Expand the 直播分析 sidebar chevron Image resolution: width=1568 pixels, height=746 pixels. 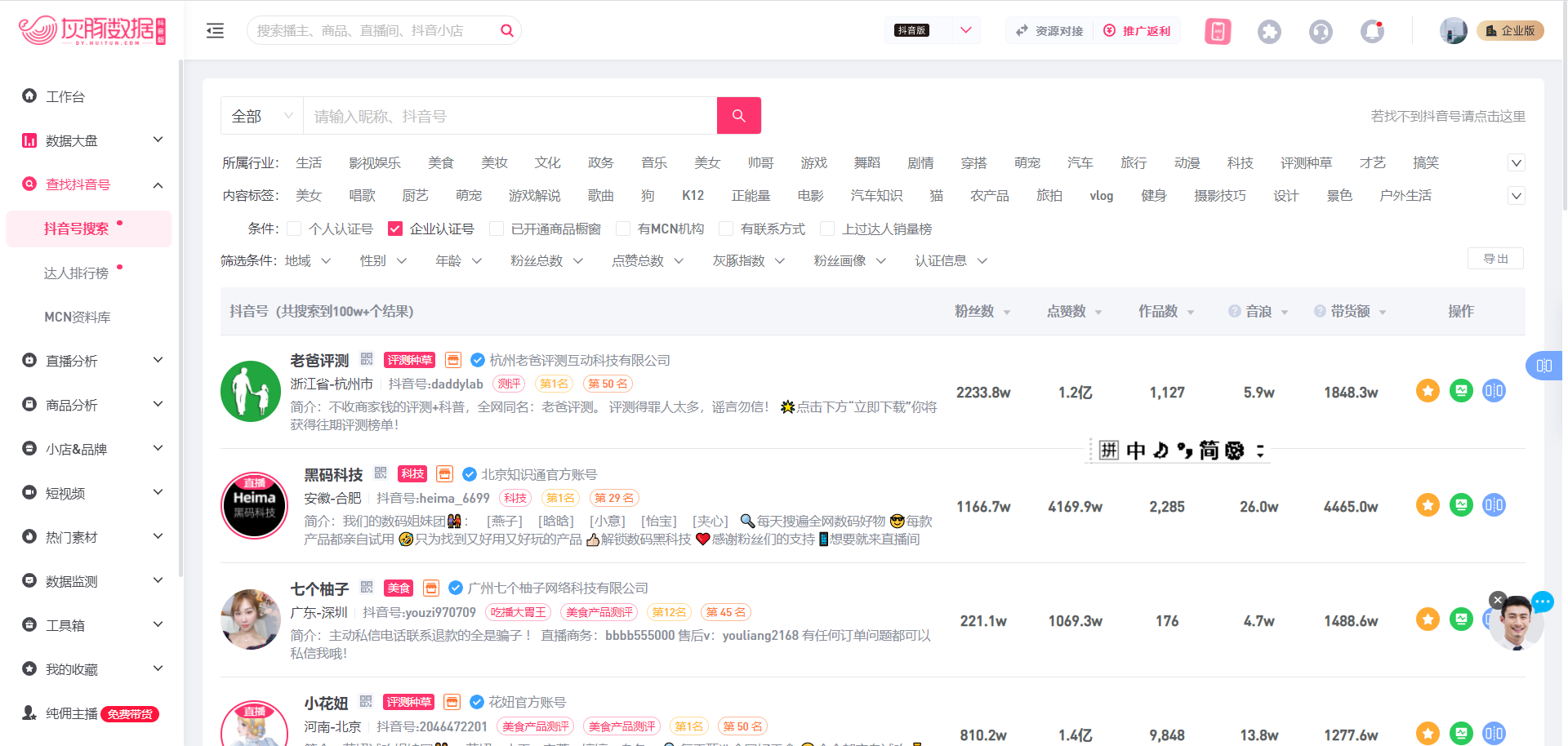tap(158, 360)
